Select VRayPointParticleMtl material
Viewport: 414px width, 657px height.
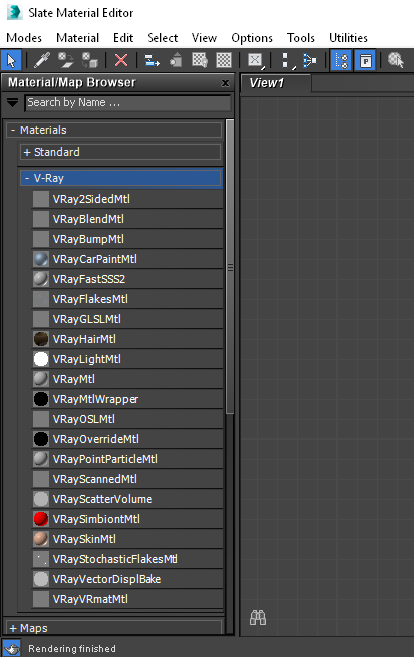127,459
